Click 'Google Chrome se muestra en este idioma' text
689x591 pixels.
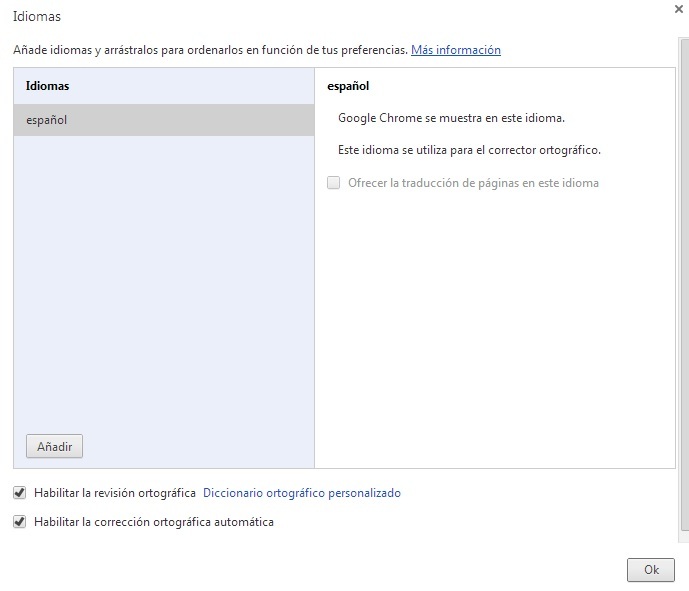coord(451,117)
